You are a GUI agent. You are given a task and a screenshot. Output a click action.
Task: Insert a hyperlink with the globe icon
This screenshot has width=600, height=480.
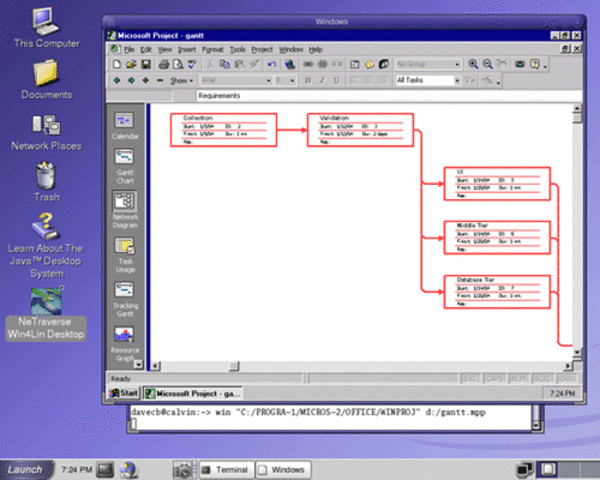click(x=290, y=64)
